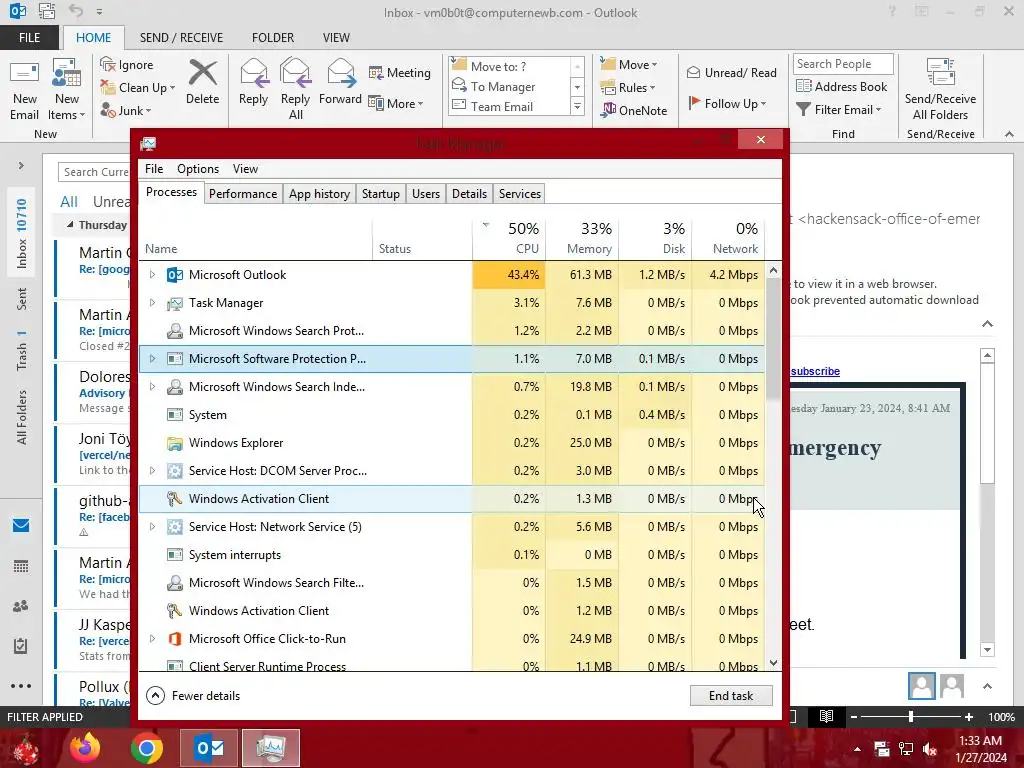The height and width of the screenshot is (768, 1024).
Task: Open Tasks view in Outlook navigation bar
Action: click(21, 646)
